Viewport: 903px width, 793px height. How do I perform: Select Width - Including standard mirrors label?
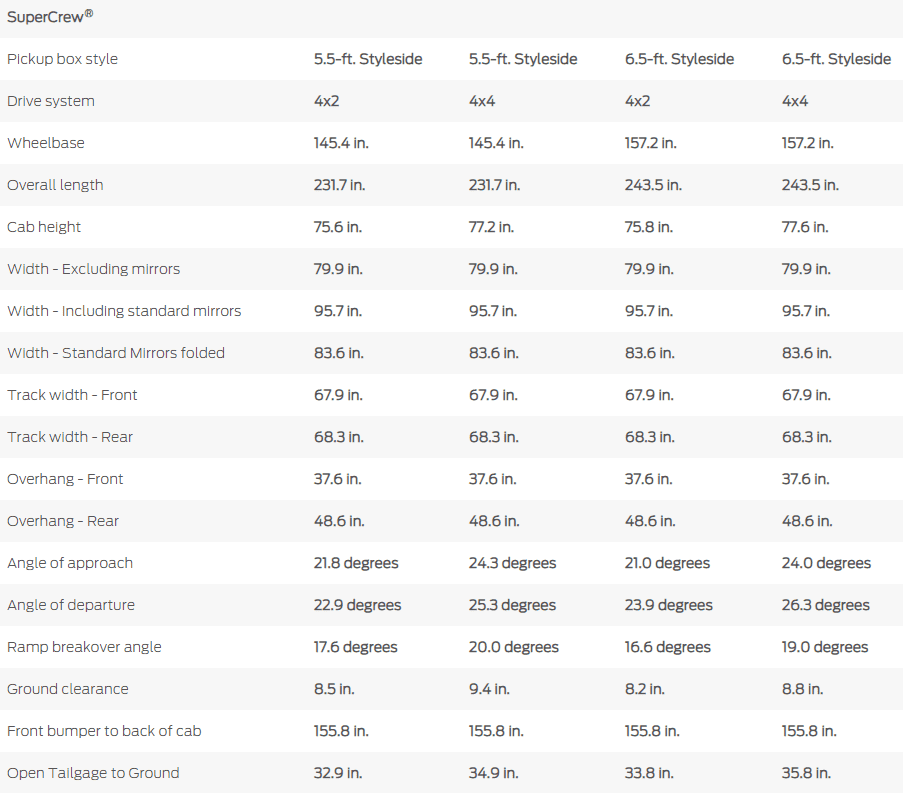click(124, 311)
